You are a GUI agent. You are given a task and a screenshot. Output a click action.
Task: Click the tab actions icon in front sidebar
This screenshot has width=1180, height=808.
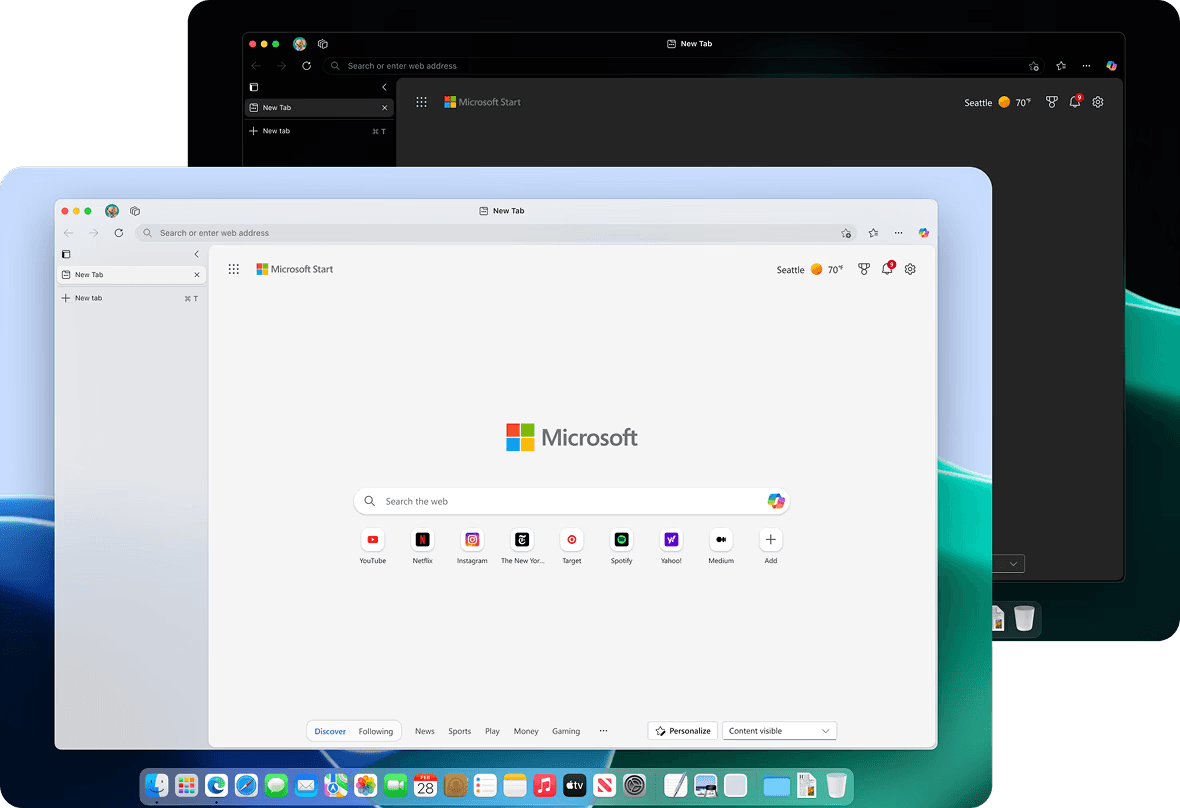[66, 254]
